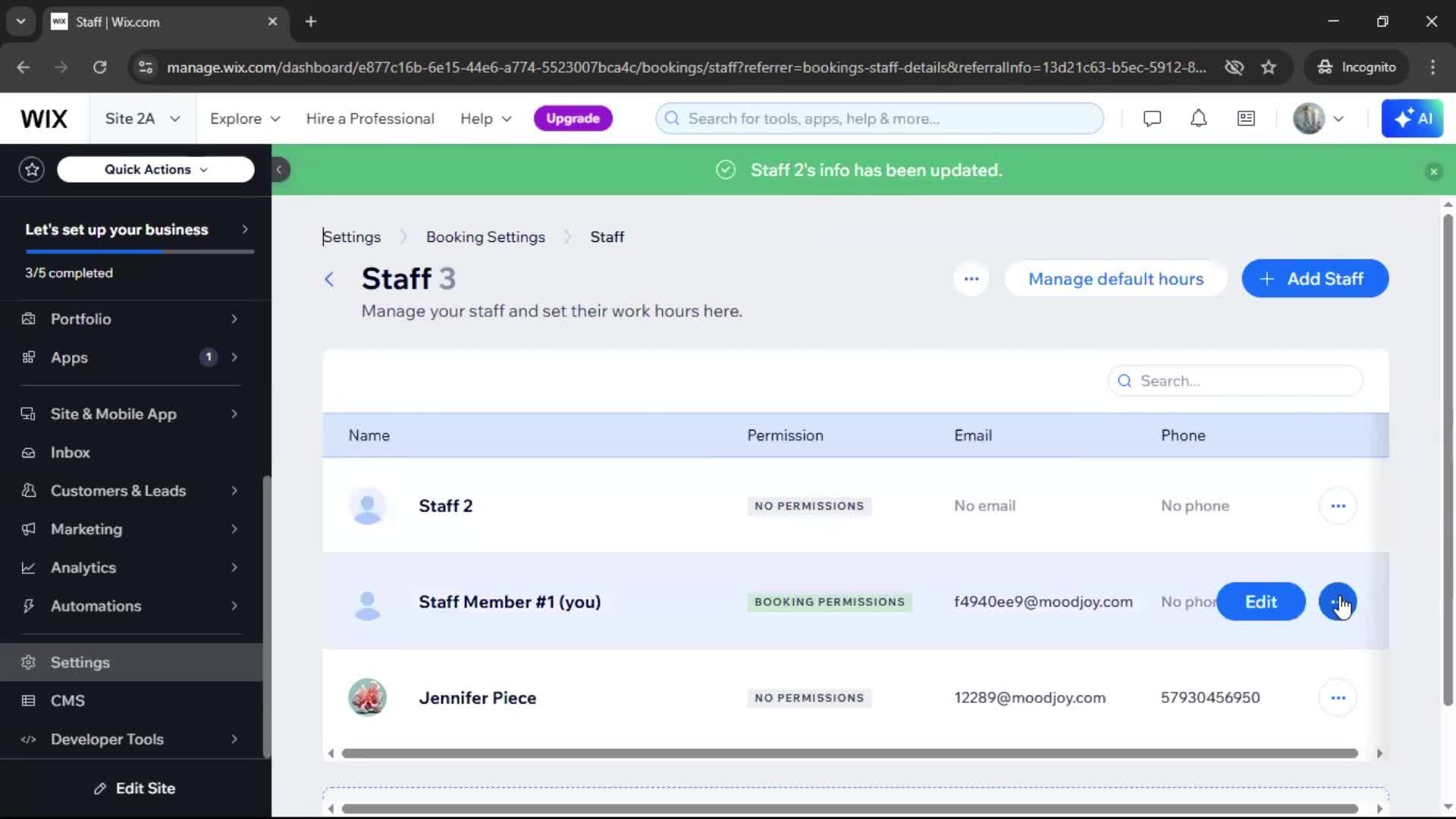The image size is (1456, 819).
Task: Open the Site 2A site selector
Action: click(143, 119)
